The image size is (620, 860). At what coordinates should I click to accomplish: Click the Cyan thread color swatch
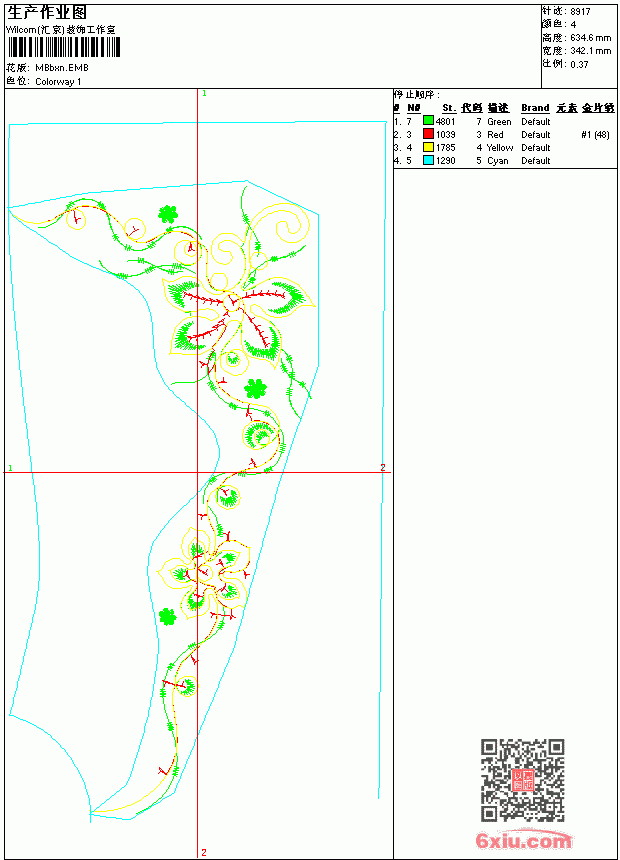[x=428, y=160]
